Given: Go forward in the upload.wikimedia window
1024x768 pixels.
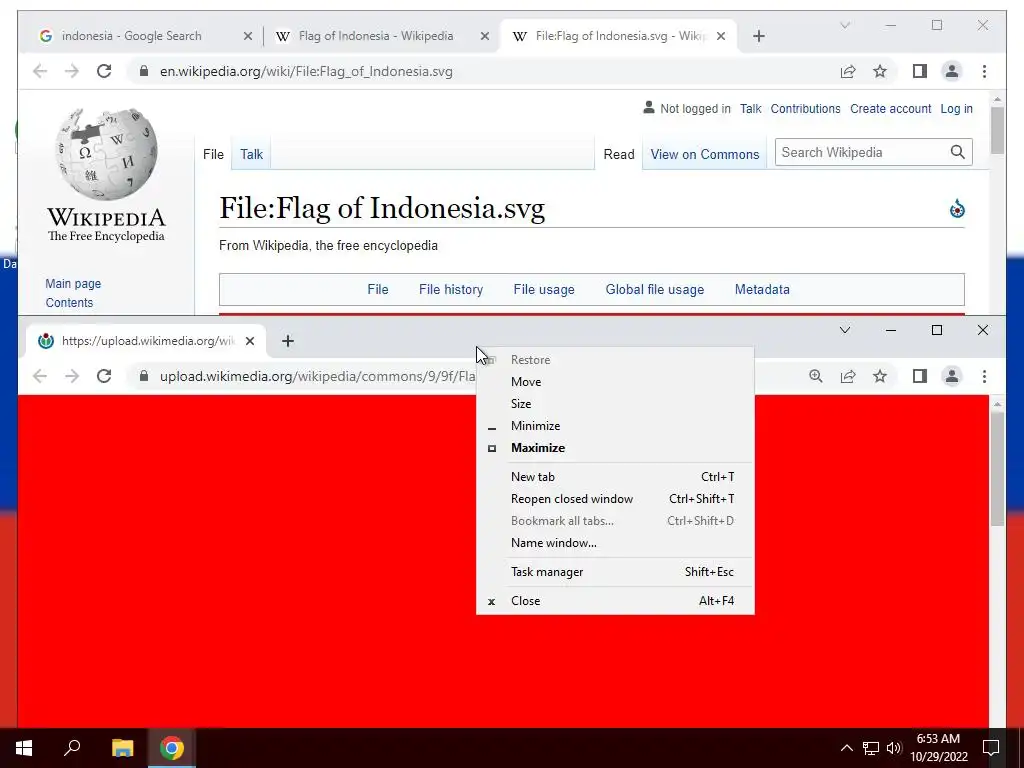Looking at the screenshot, I should [72, 376].
